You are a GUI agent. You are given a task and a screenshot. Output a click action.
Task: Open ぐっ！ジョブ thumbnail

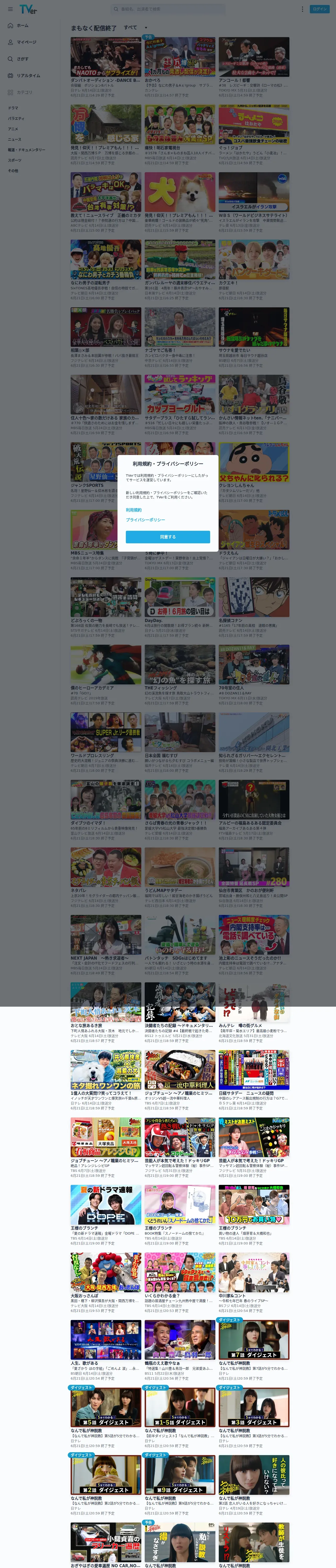(254, 124)
